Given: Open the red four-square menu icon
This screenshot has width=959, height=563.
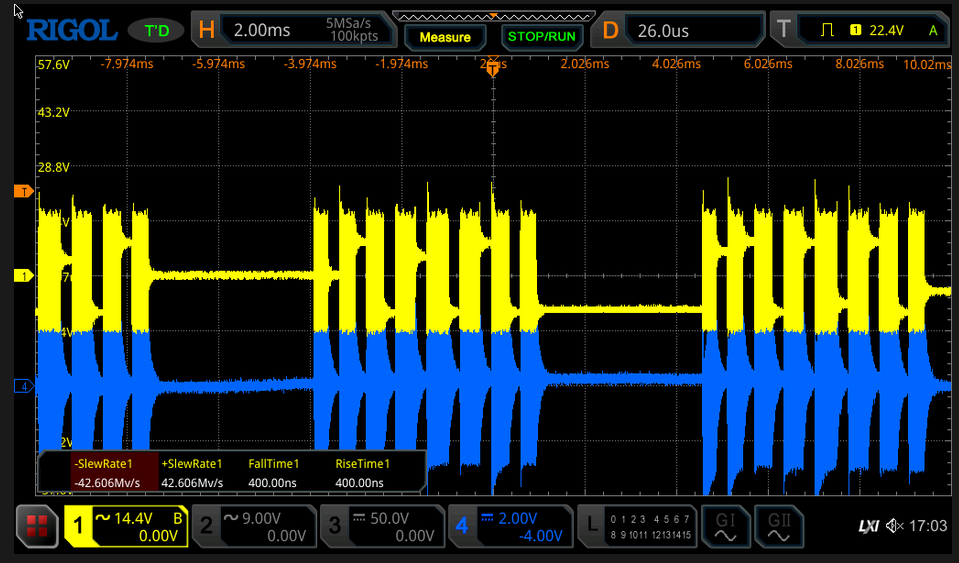Looking at the screenshot, I should point(37,526).
